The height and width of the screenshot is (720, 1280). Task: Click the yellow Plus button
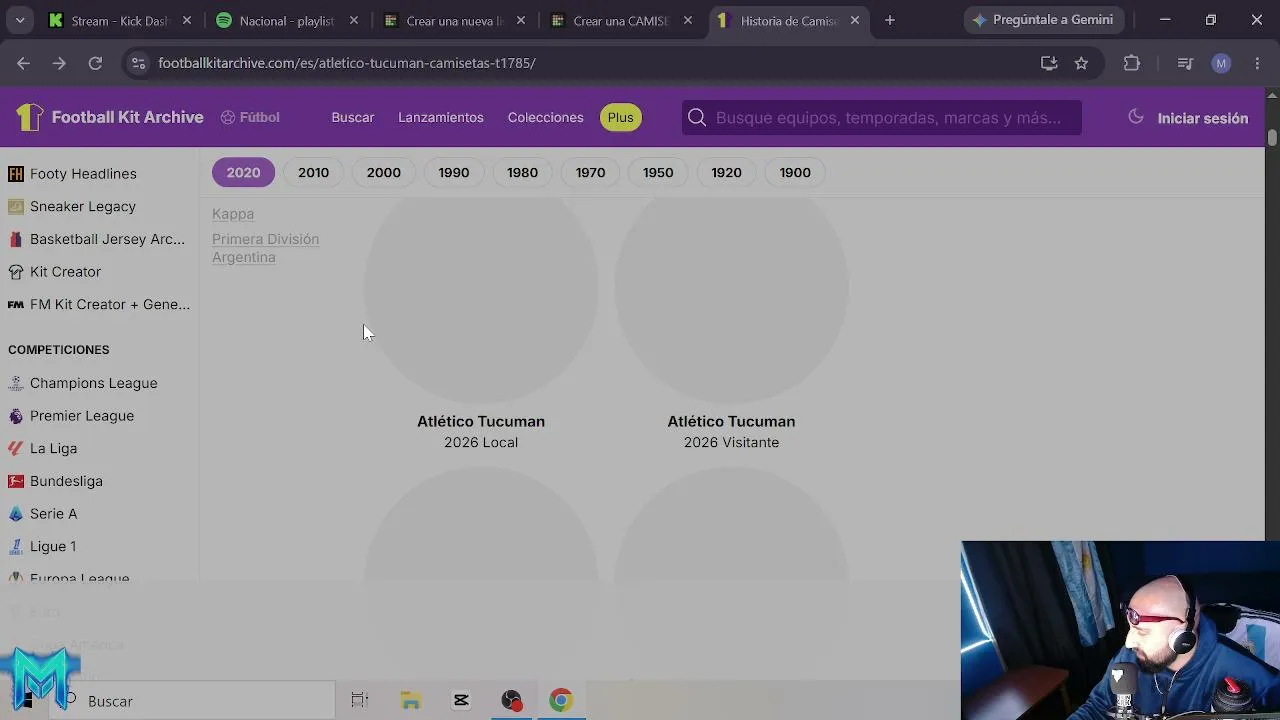[620, 117]
